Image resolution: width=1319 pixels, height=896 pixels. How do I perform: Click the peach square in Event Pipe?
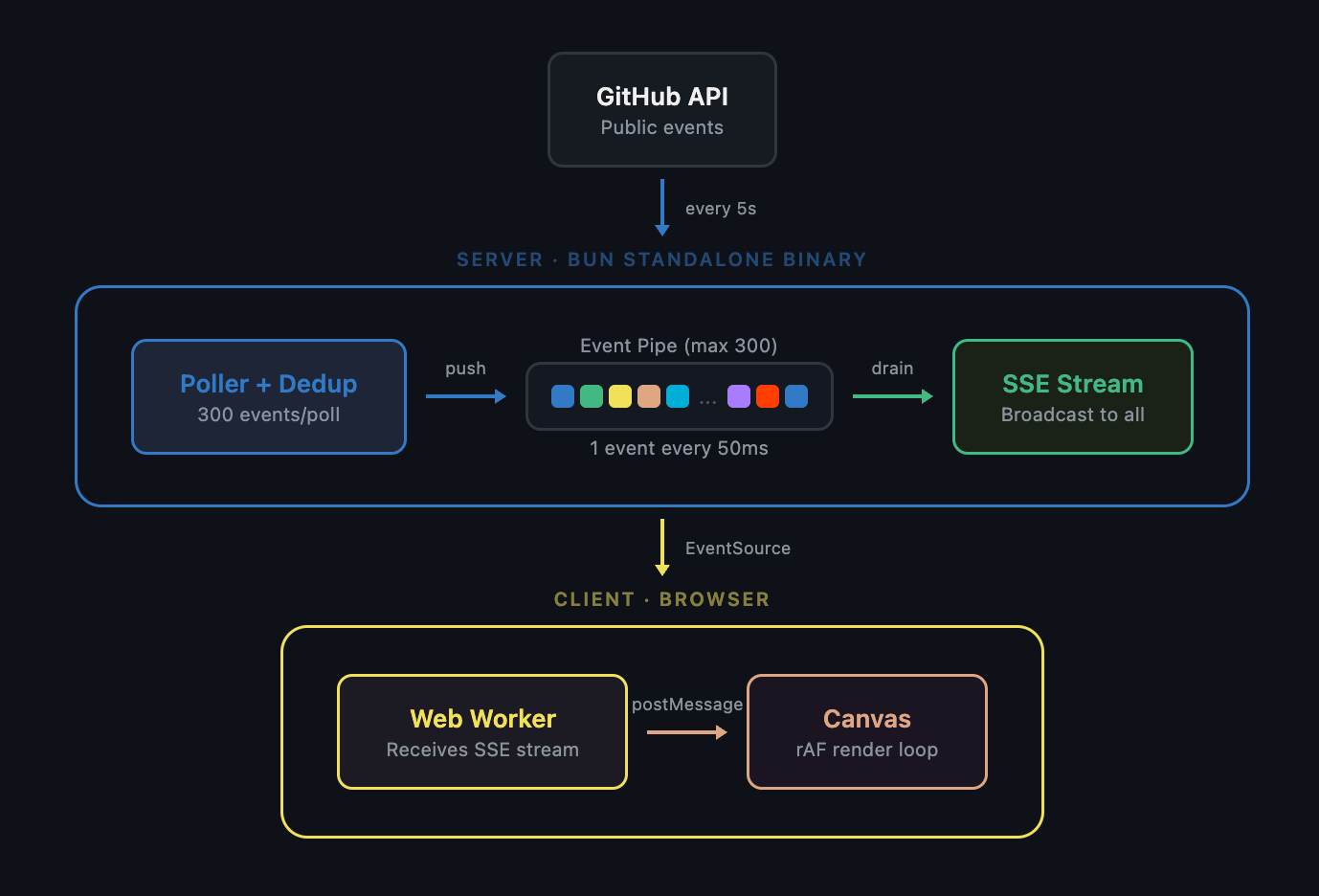point(649,396)
